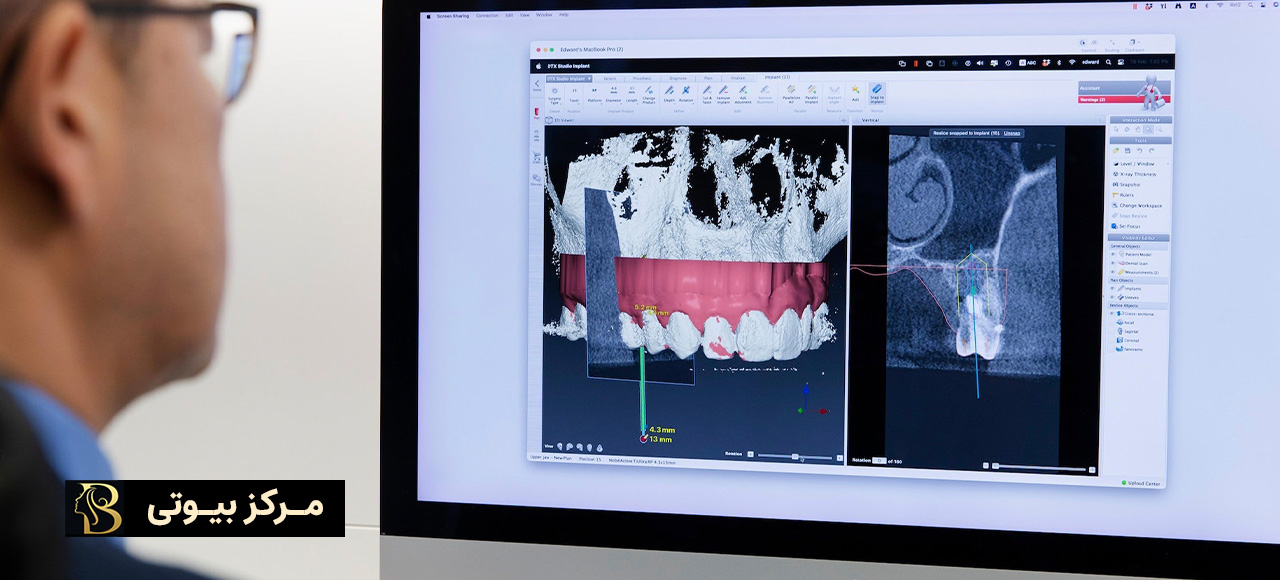Toggle visibility of Measurements (2)
The height and width of the screenshot is (580, 1280).
pyautogui.click(x=1113, y=272)
